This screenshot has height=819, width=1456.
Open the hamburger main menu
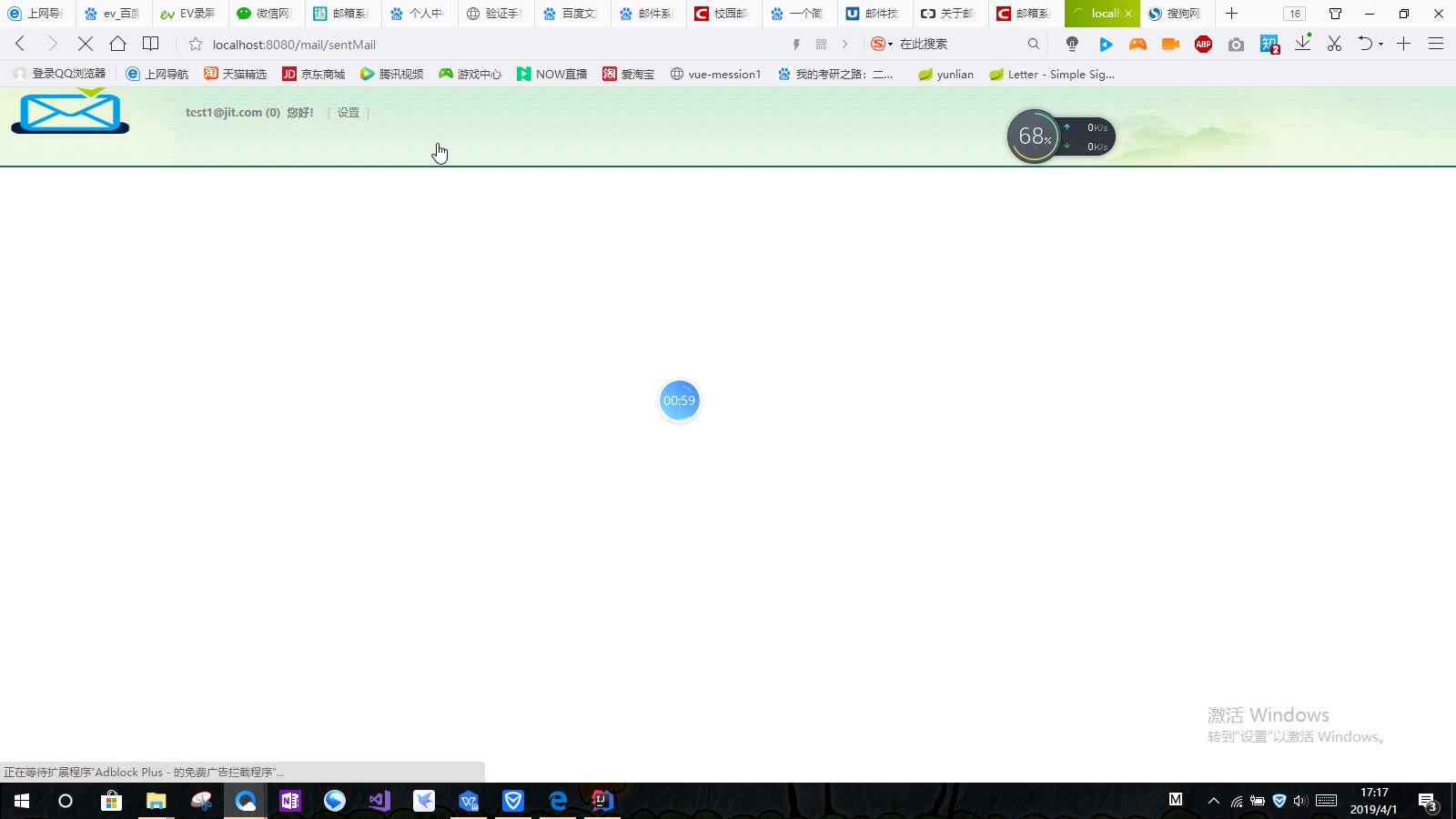1436,44
